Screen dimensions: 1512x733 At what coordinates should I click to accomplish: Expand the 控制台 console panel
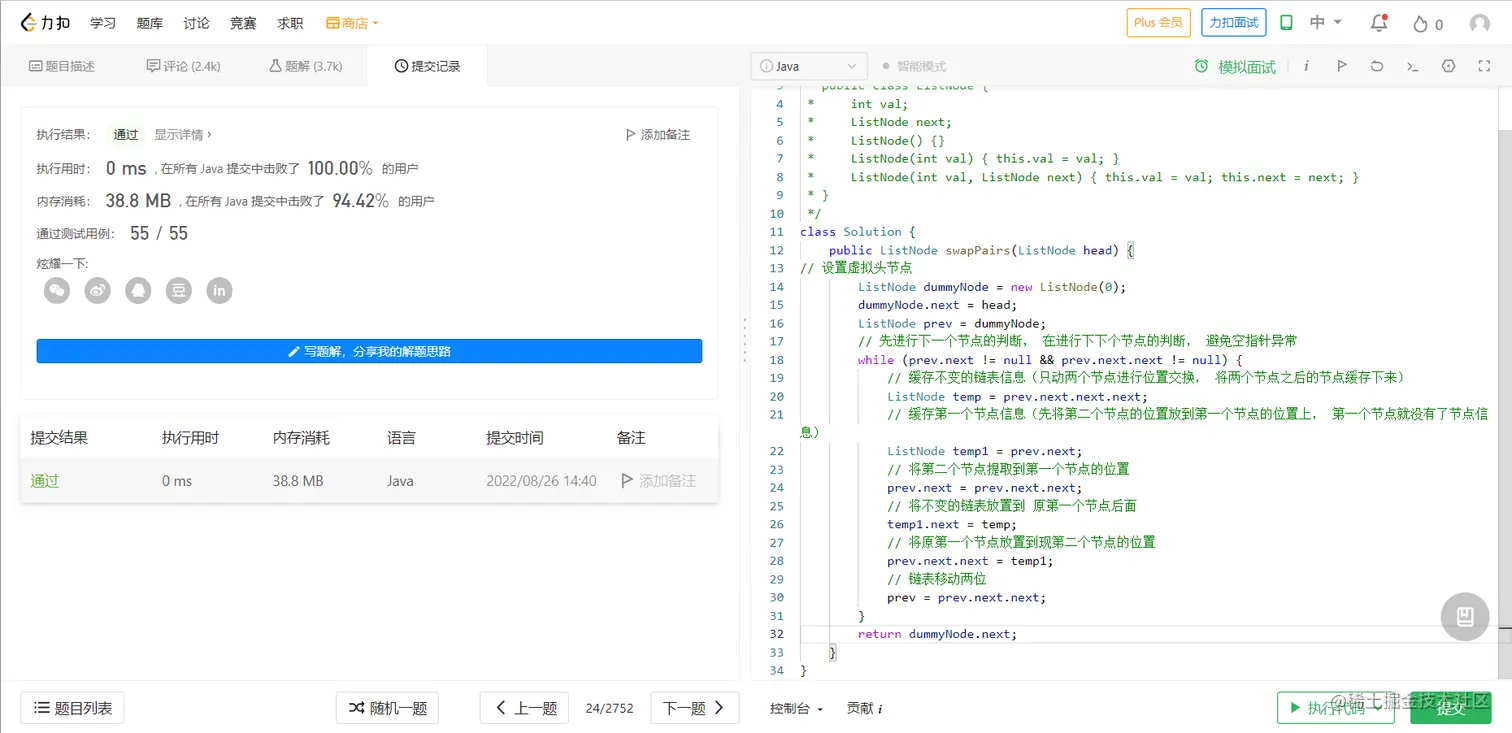(796, 709)
